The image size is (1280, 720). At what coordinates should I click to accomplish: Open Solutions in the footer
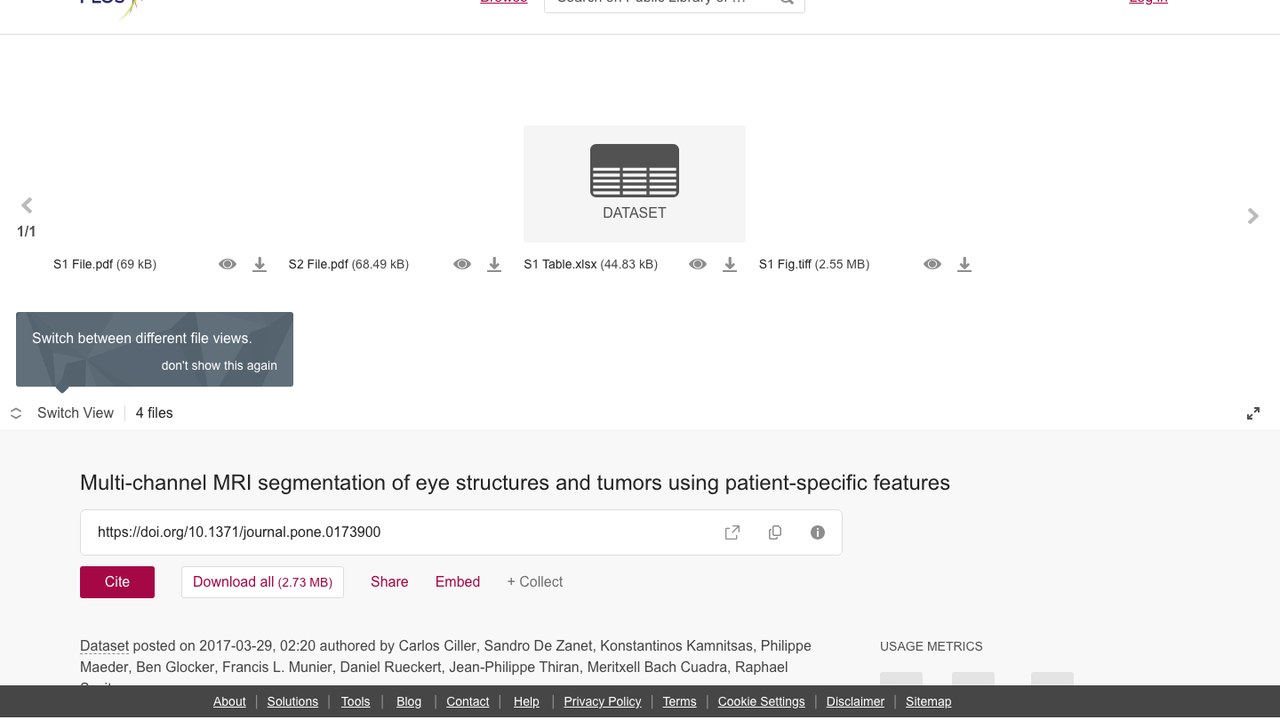[x=292, y=702]
